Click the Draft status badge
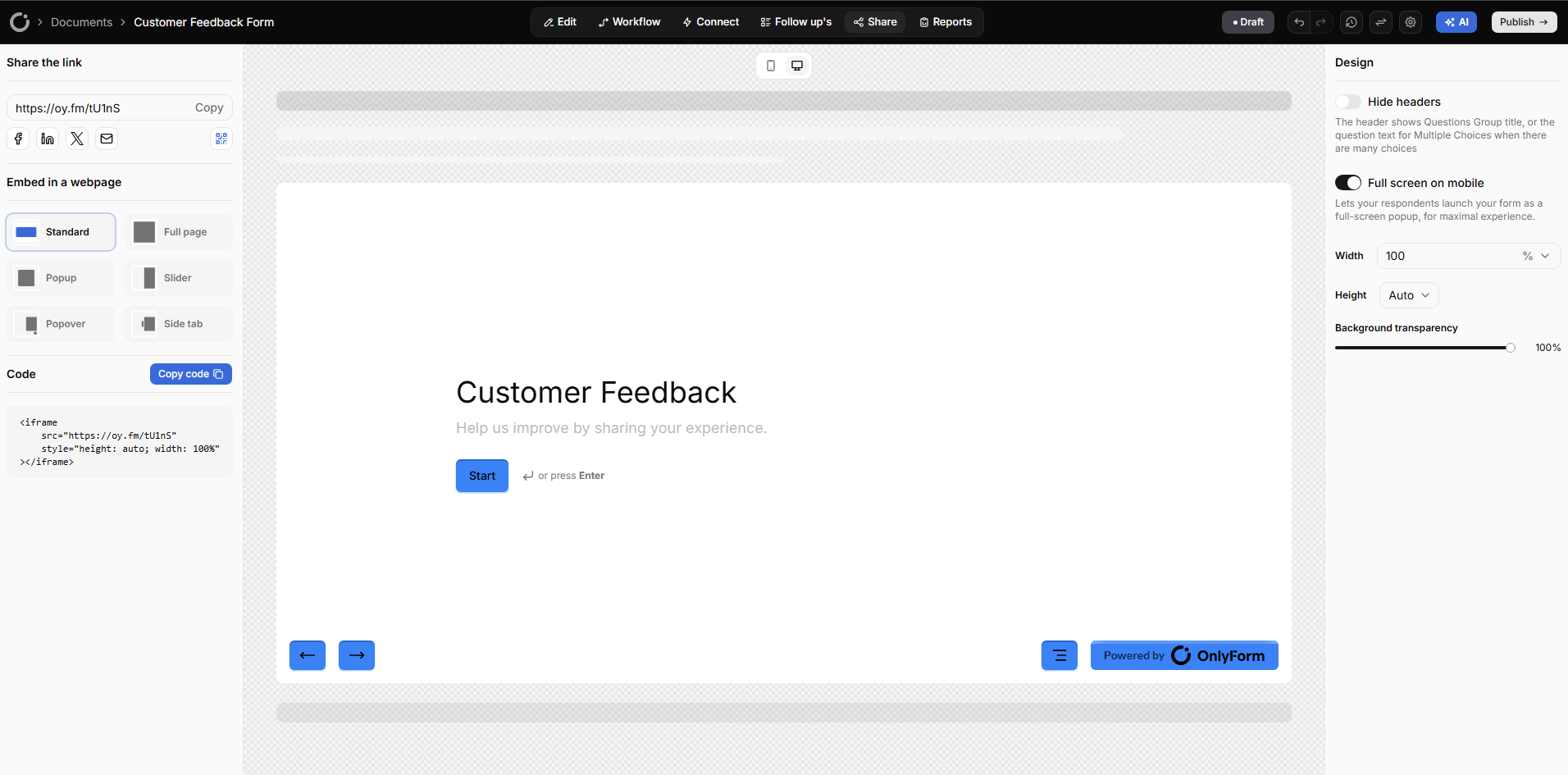1568x775 pixels. tap(1248, 22)
